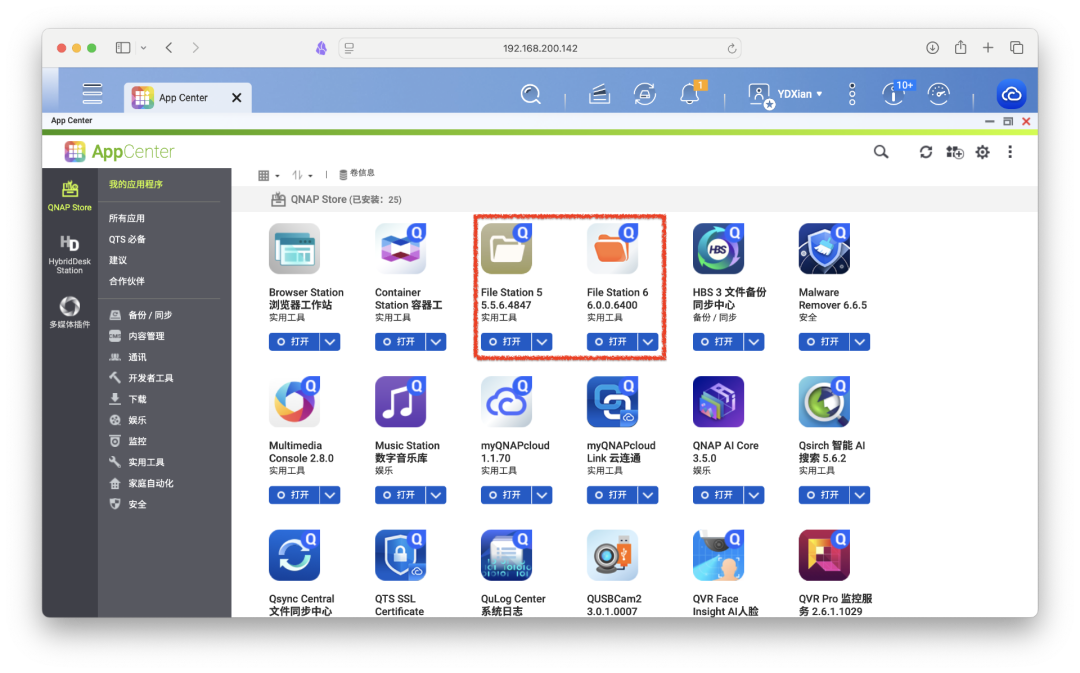Click the App Center settings gear icon

coord(982,151)
